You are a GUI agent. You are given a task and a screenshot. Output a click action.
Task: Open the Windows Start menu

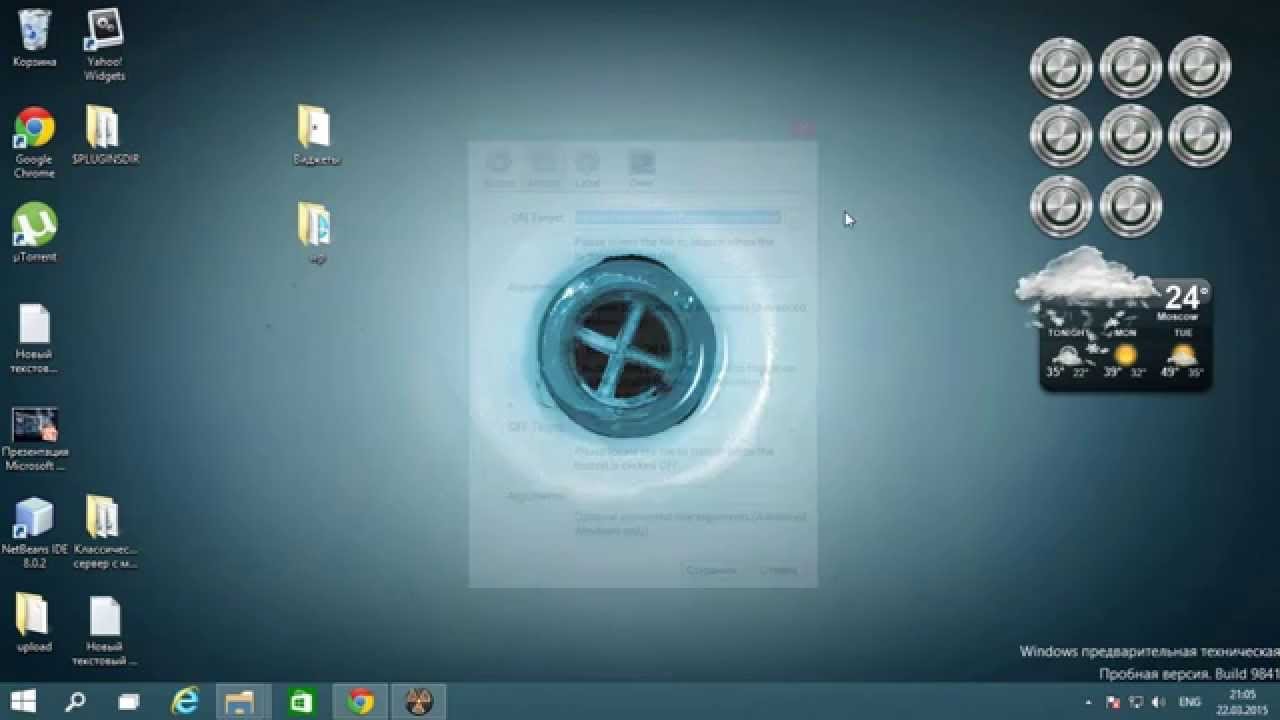[24, 702]
